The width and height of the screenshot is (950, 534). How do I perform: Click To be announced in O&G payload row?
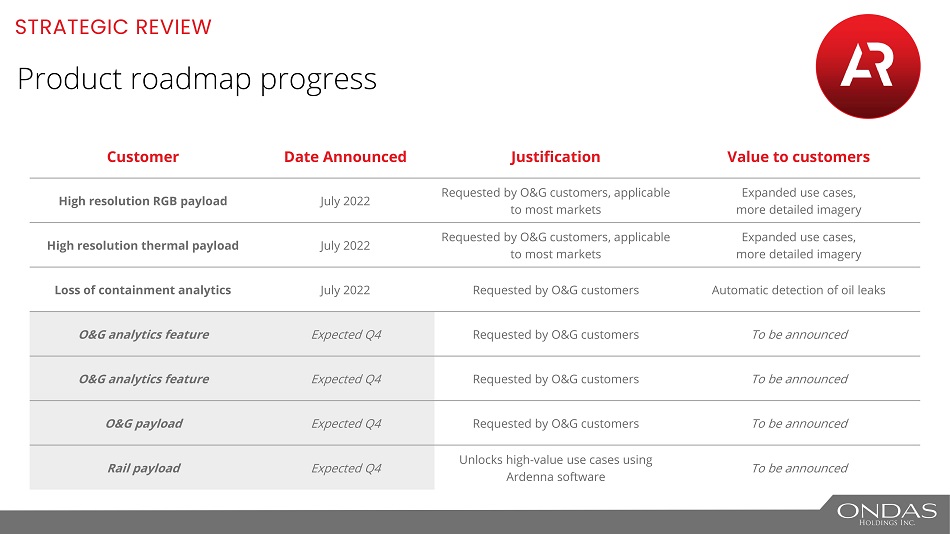[799, 424]
